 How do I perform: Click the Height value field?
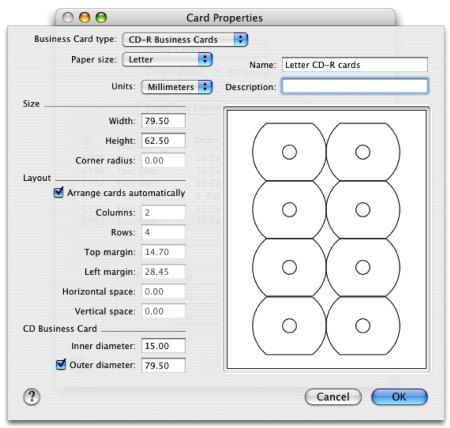tap(163, 141)
